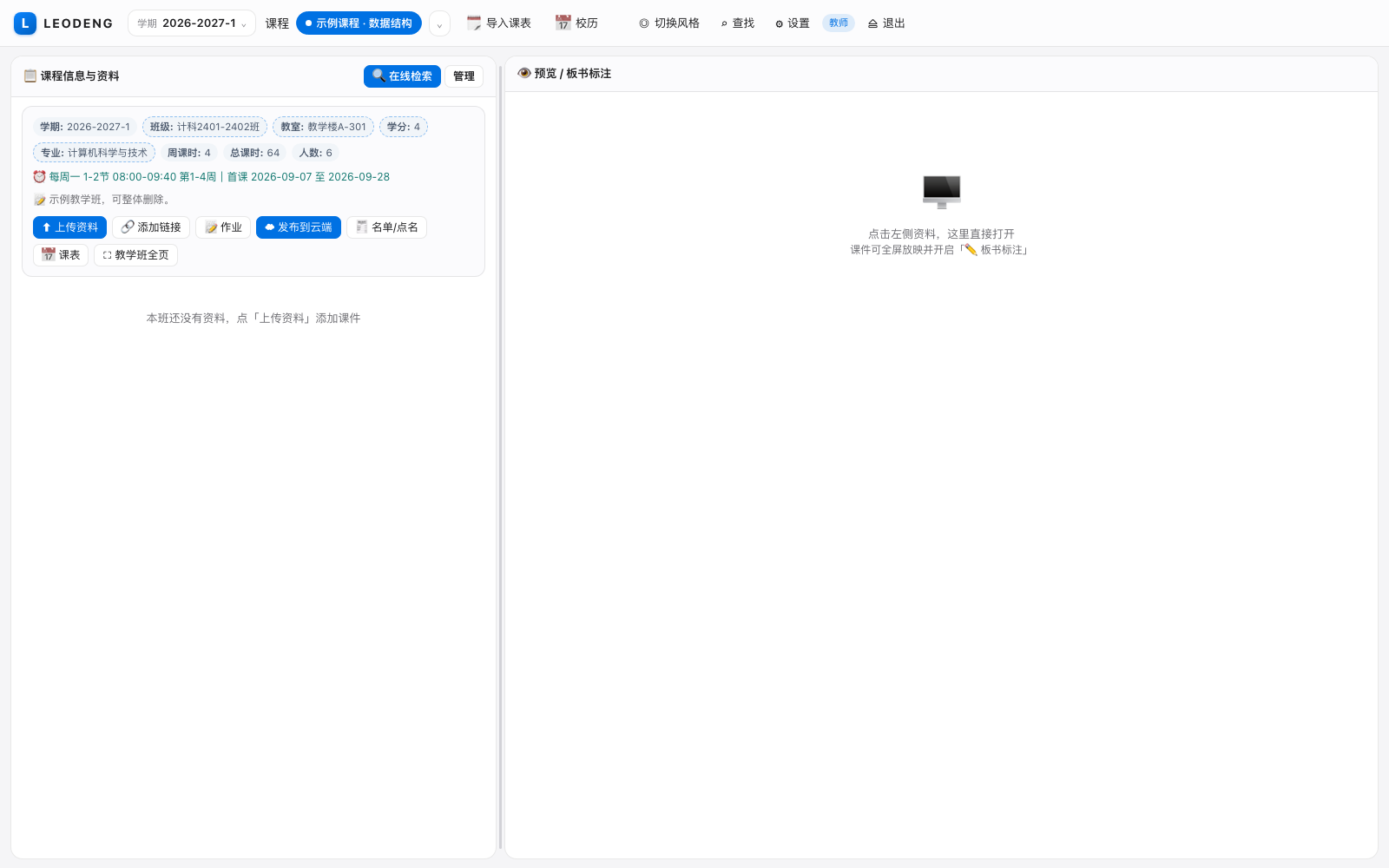Click 切换风格 to switch theme

669,23
